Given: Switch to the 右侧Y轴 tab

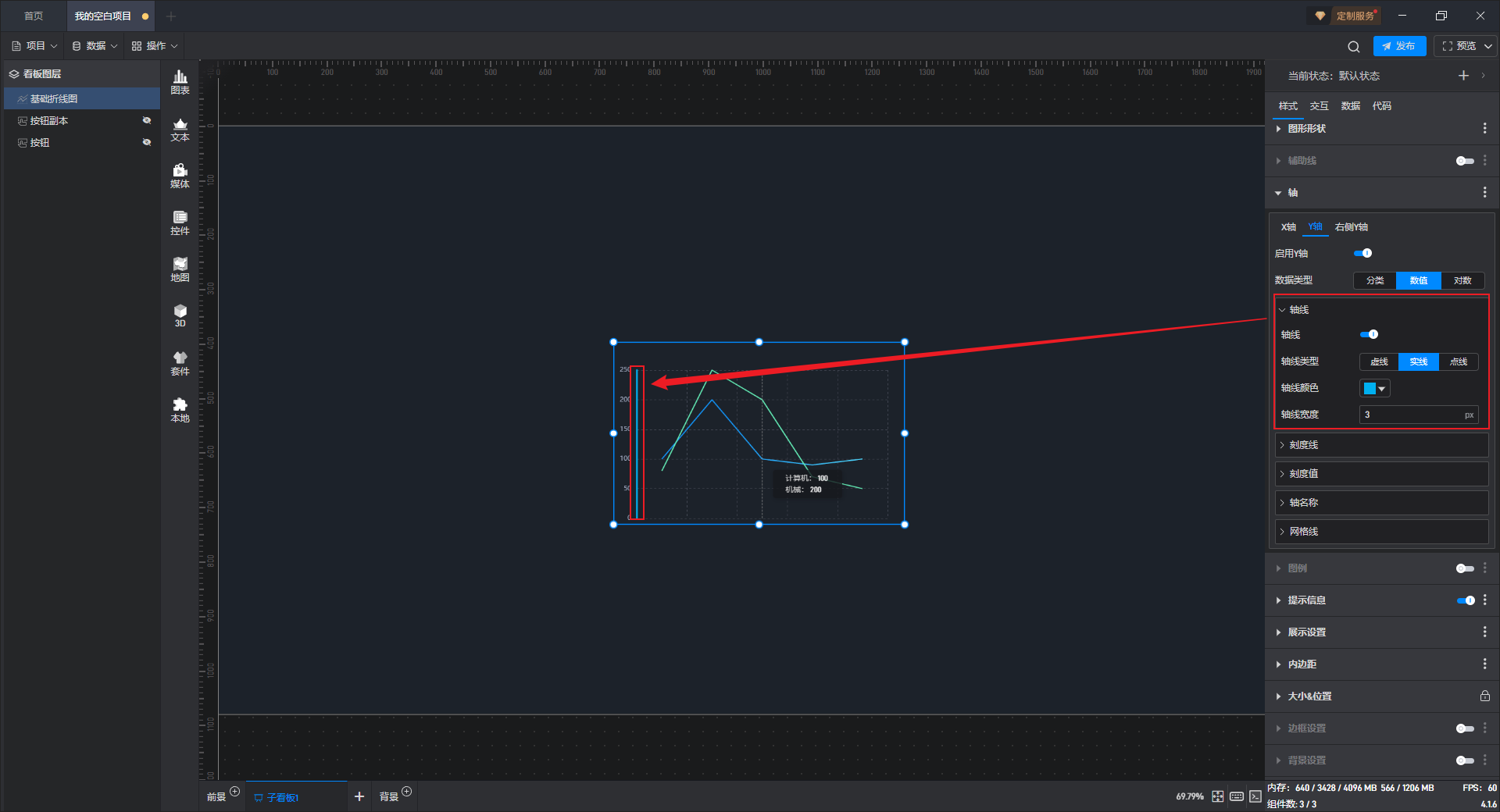Looking at the screenshot, I should coord(1352,227).
